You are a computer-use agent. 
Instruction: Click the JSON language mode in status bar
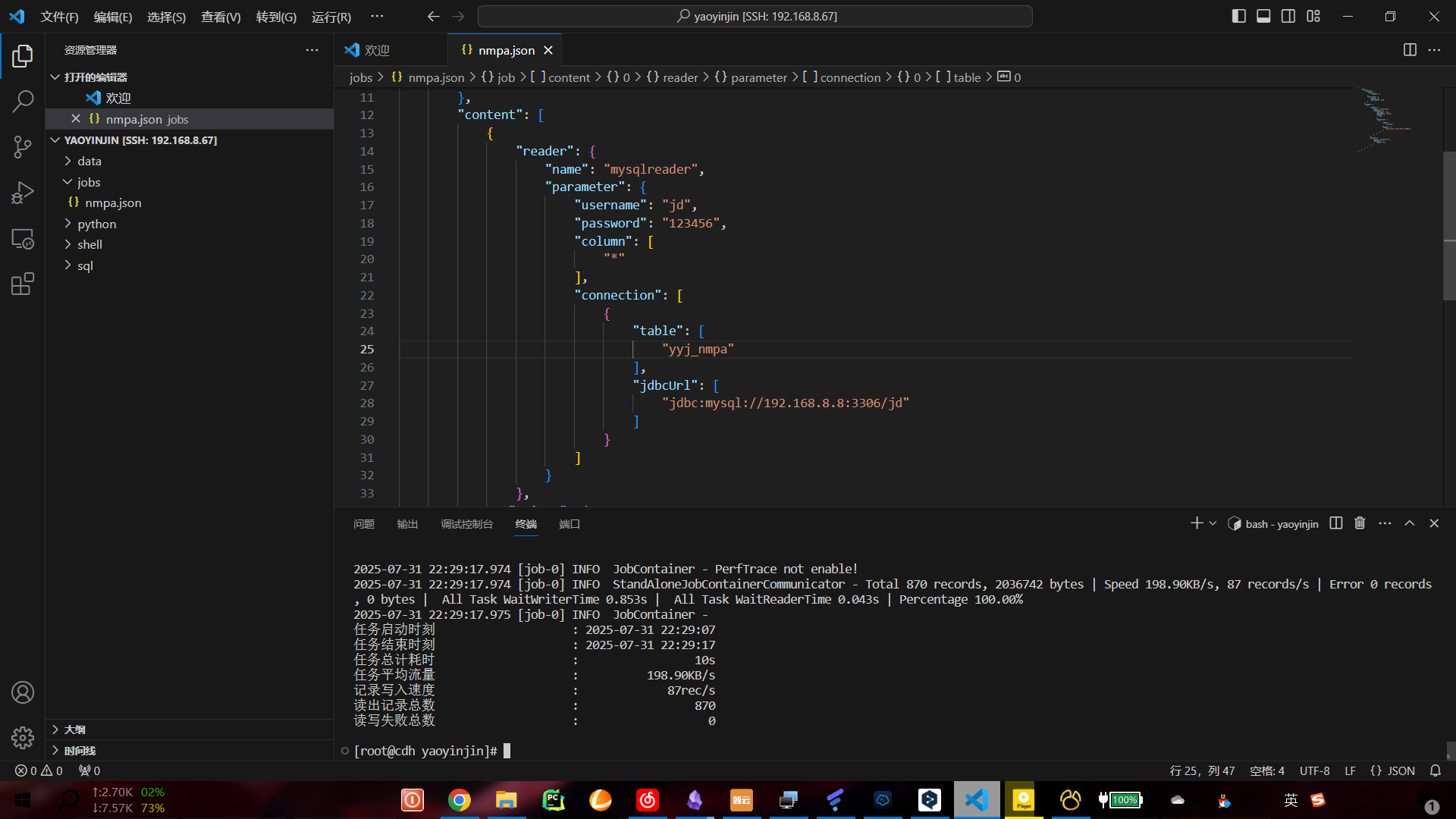pyautogui.click(x=1393, y=770)
